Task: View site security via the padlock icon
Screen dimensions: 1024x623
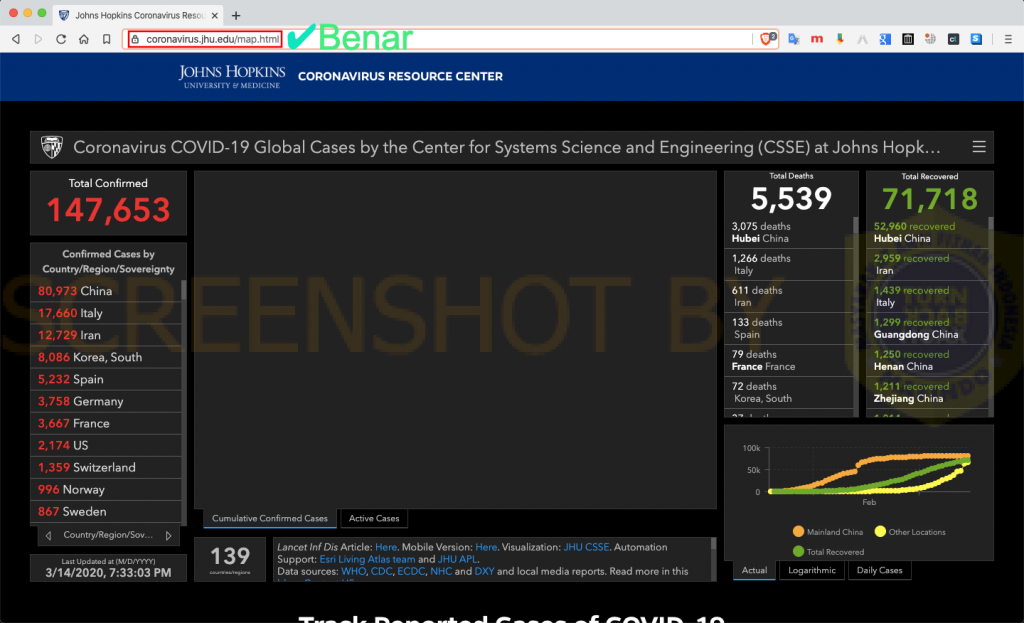Action: [135, 39]
